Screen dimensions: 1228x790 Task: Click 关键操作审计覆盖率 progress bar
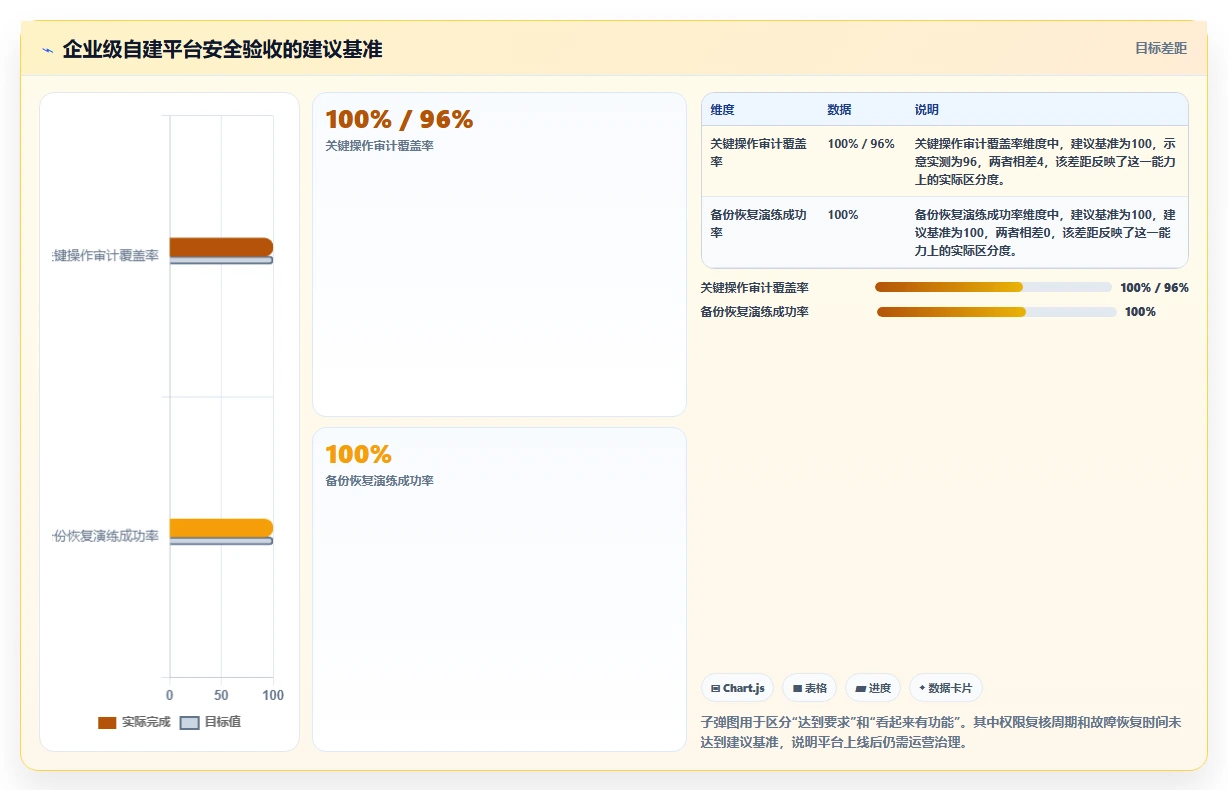coord(993,287)
